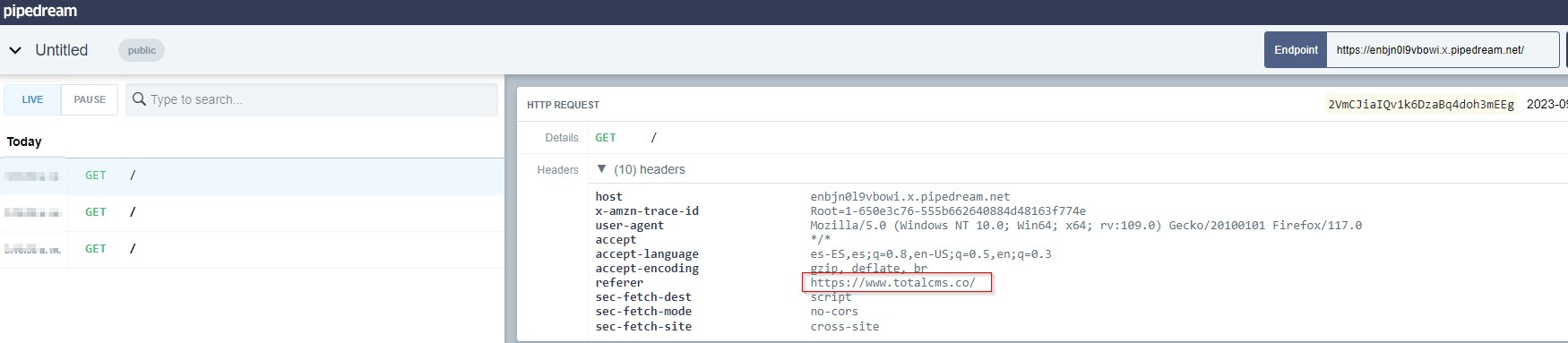Select the es-ES accept-language value
This screenshot has height=343, width=1568.
tap(931, 253)
